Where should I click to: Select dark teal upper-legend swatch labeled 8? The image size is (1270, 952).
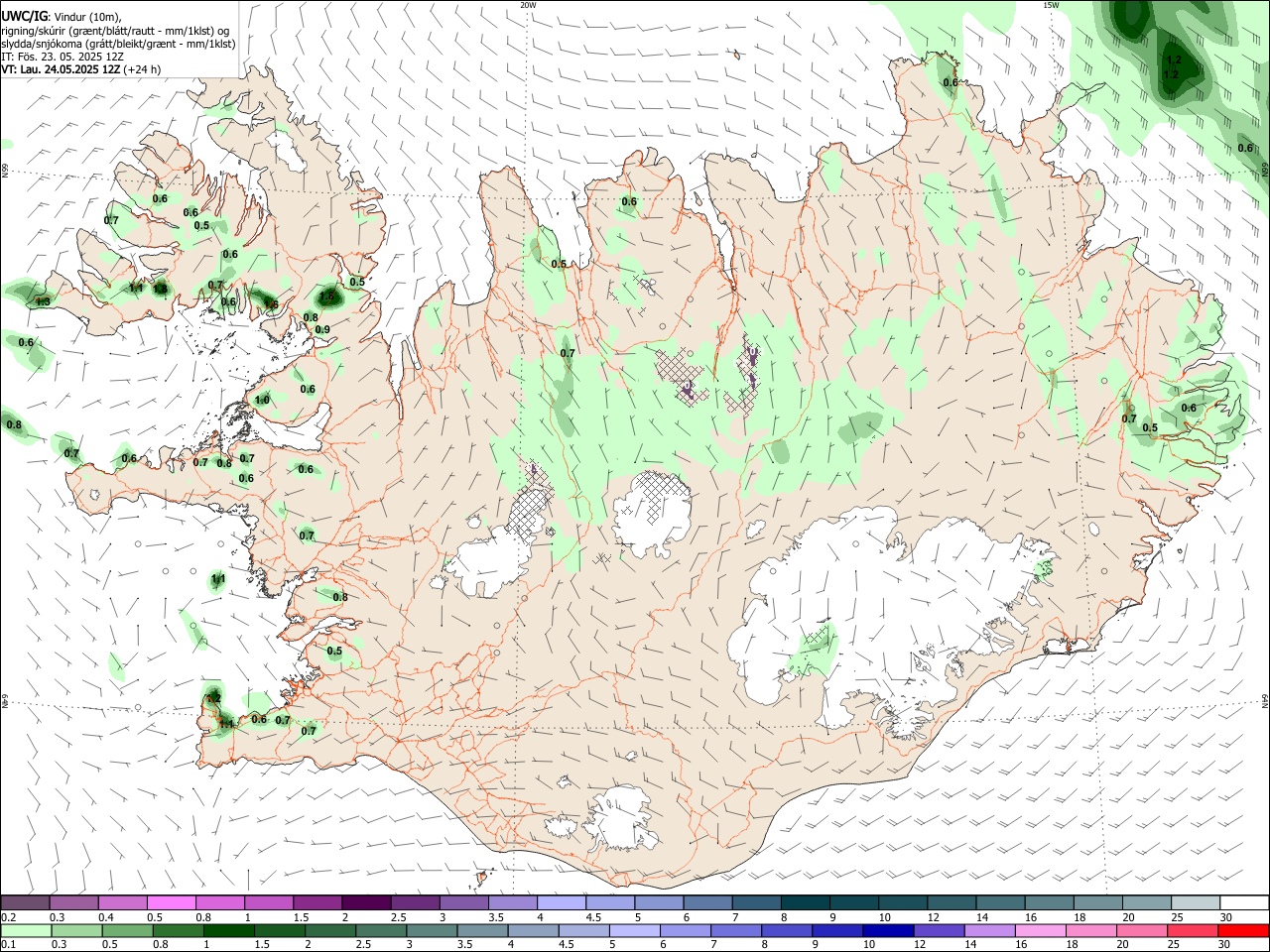click(806, 902)
